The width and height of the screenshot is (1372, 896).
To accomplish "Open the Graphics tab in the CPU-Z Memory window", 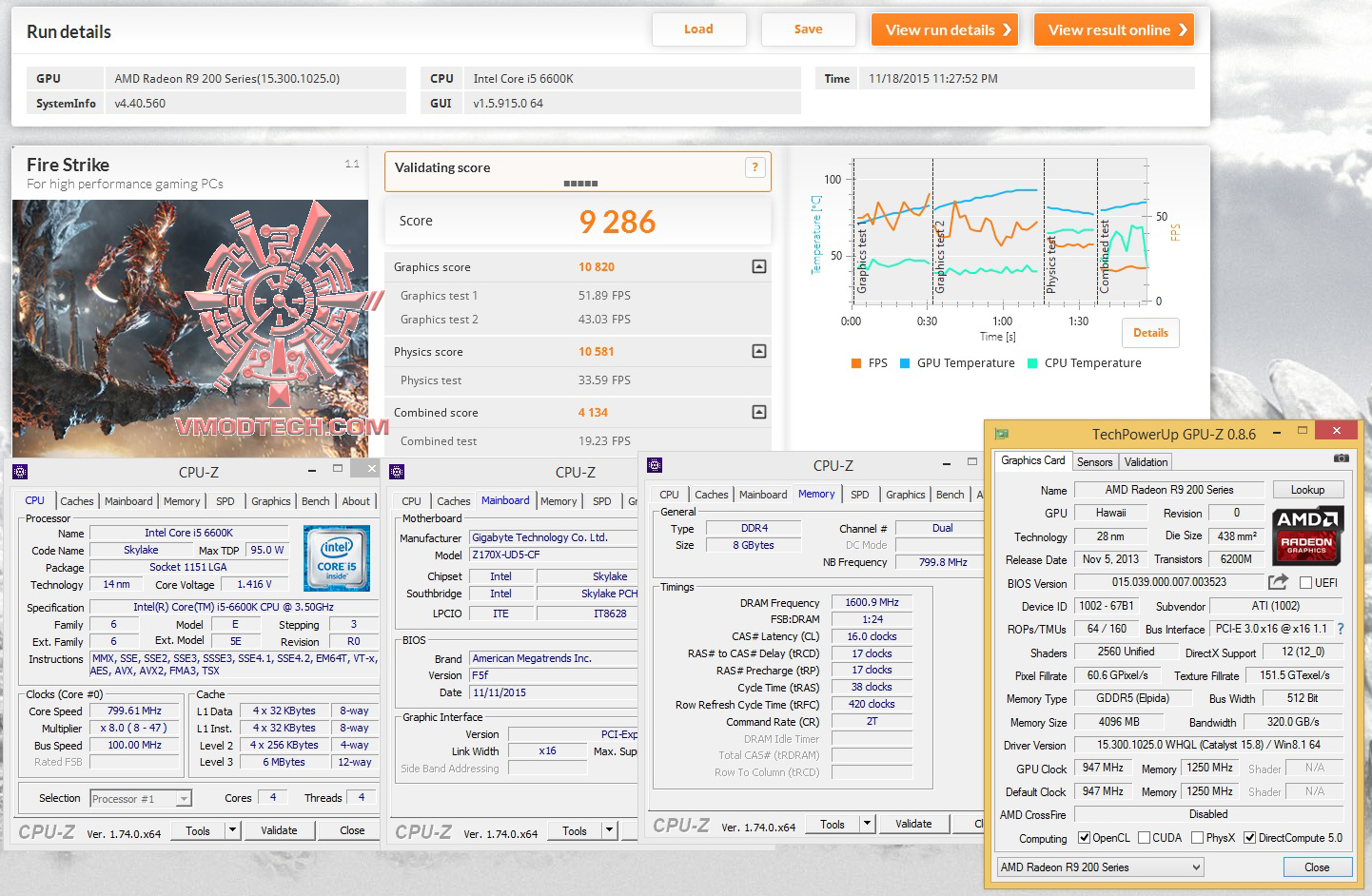I will click(x=905, y=495).
